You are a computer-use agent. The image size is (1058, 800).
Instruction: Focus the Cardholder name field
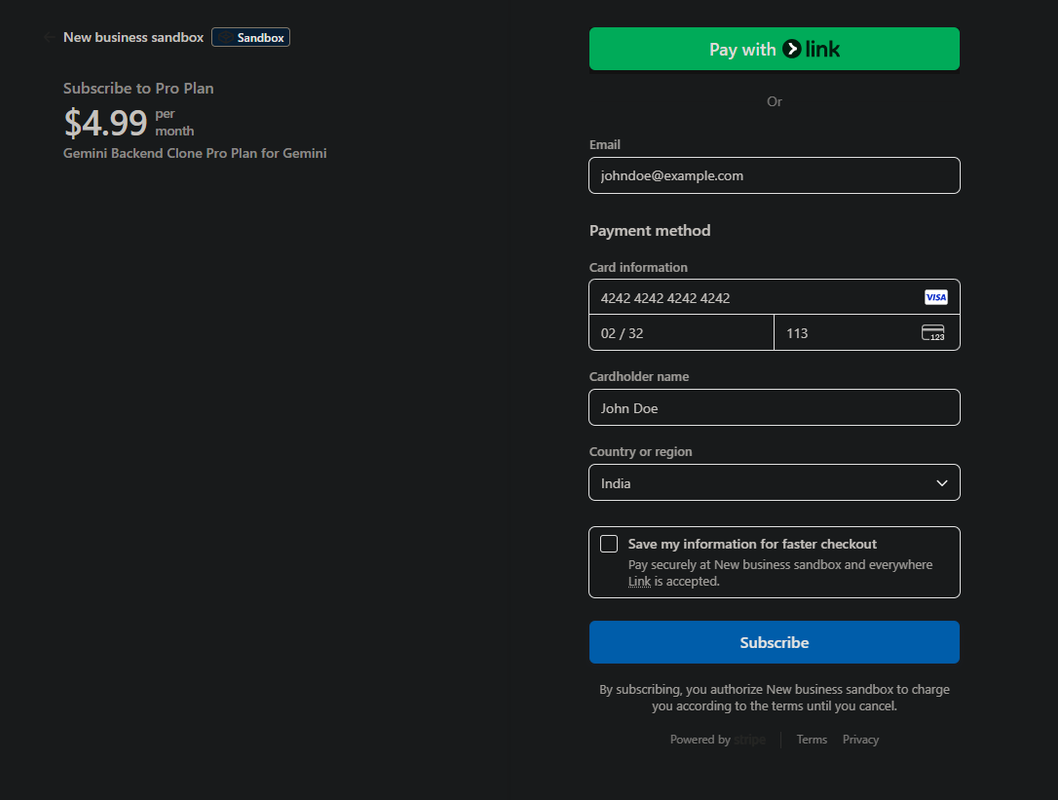[x=774, y=407]
